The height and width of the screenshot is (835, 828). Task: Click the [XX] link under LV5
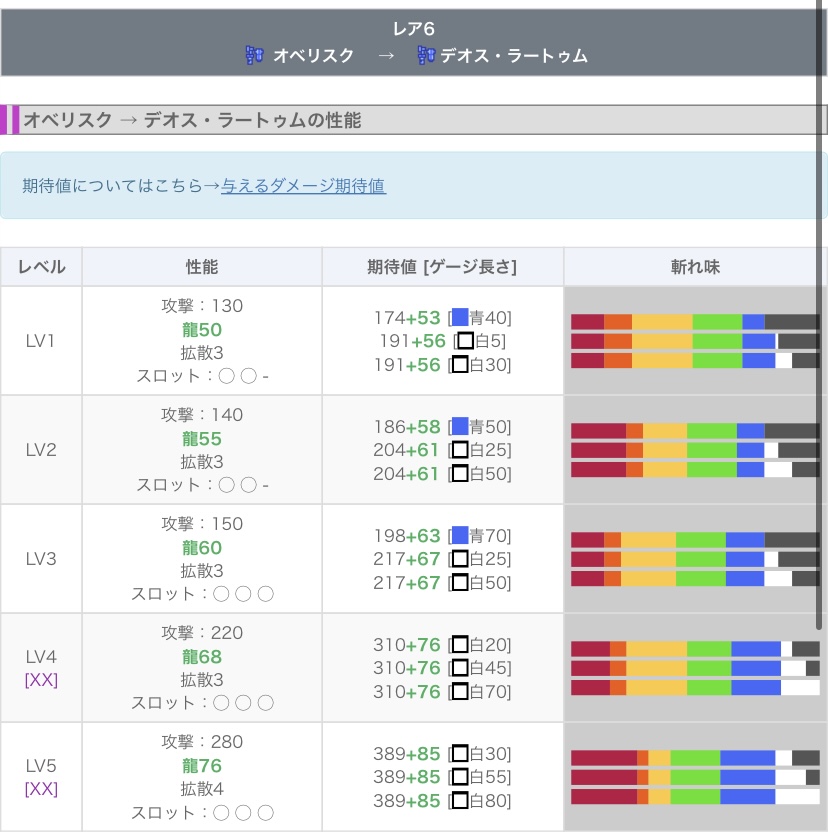click(x=41, y=789)
